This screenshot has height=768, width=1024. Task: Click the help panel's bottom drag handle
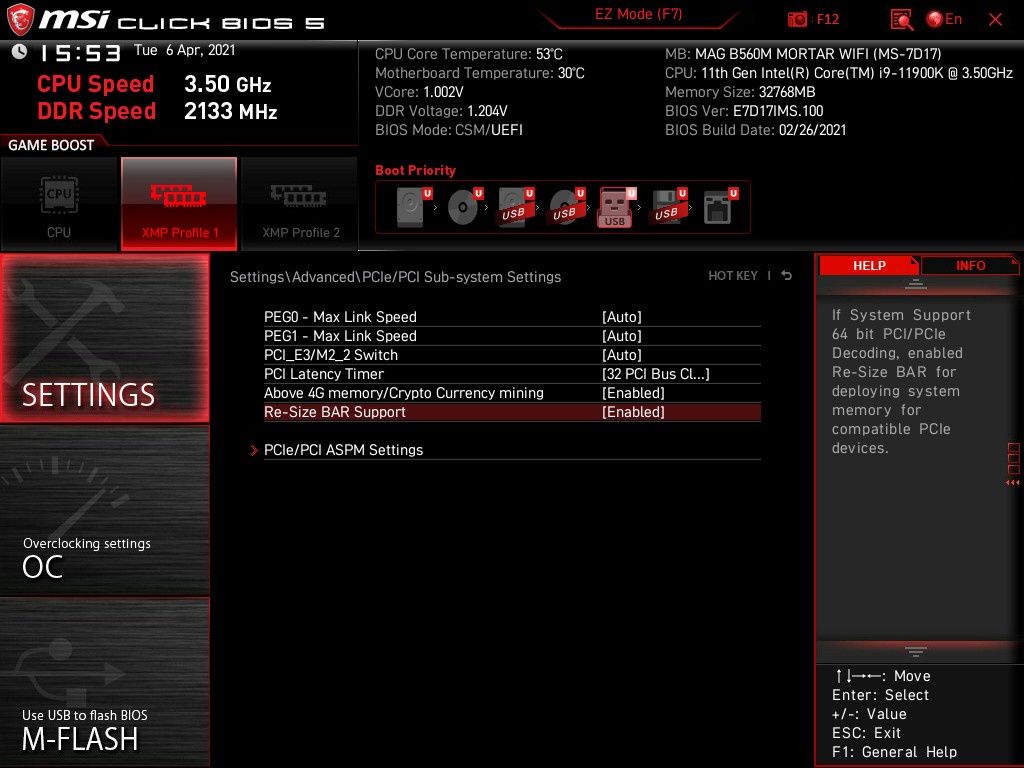[916, 651]
